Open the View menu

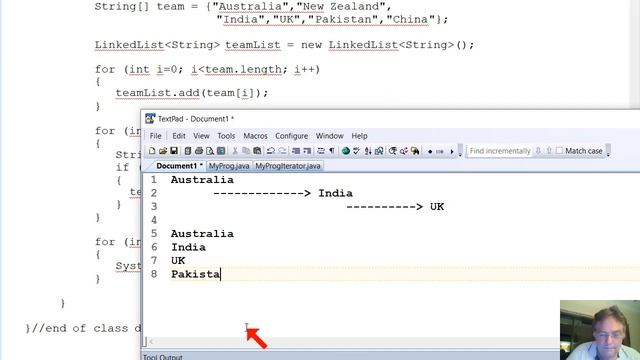201,136
